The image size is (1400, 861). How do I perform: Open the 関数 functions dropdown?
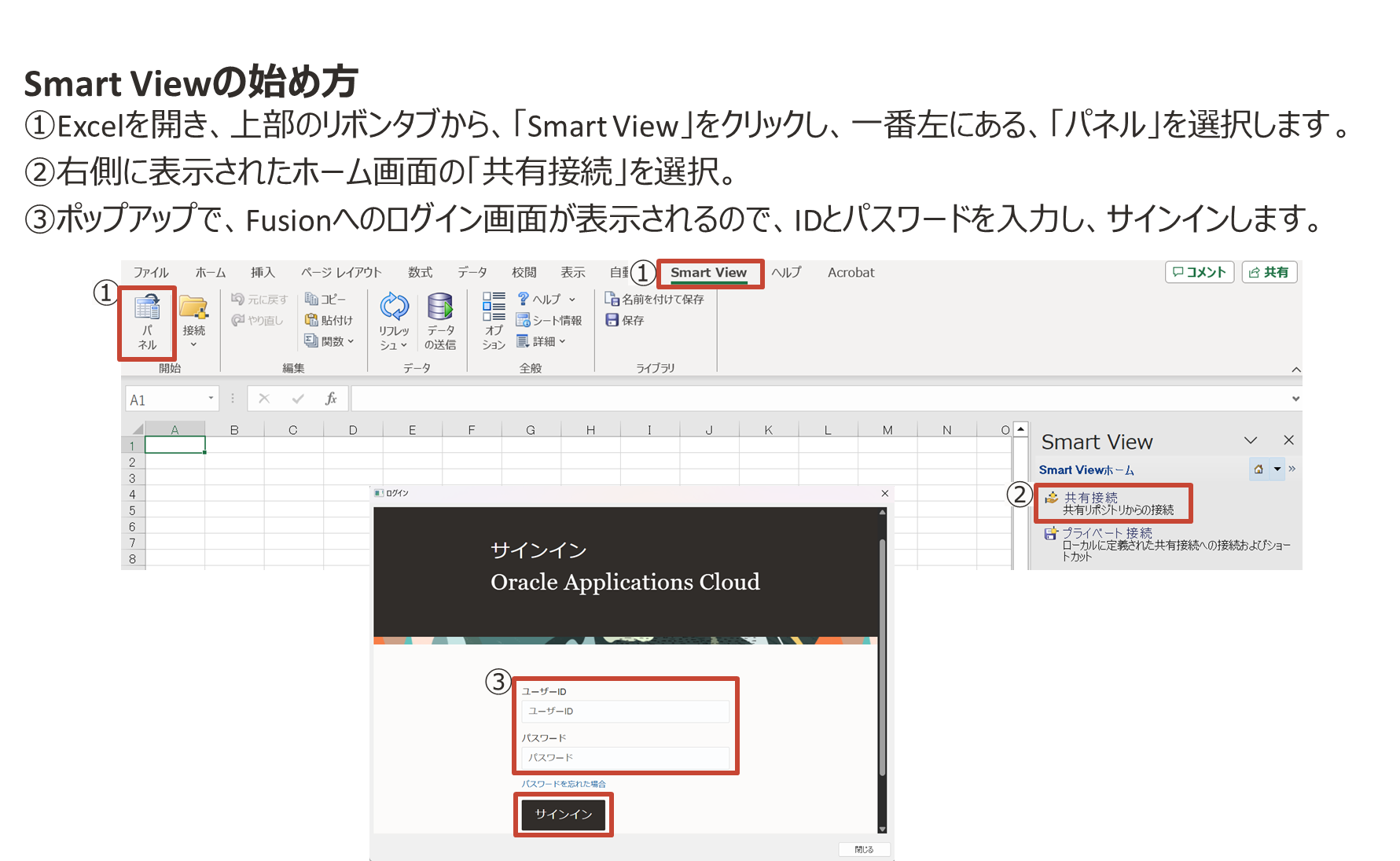(351, 341)
